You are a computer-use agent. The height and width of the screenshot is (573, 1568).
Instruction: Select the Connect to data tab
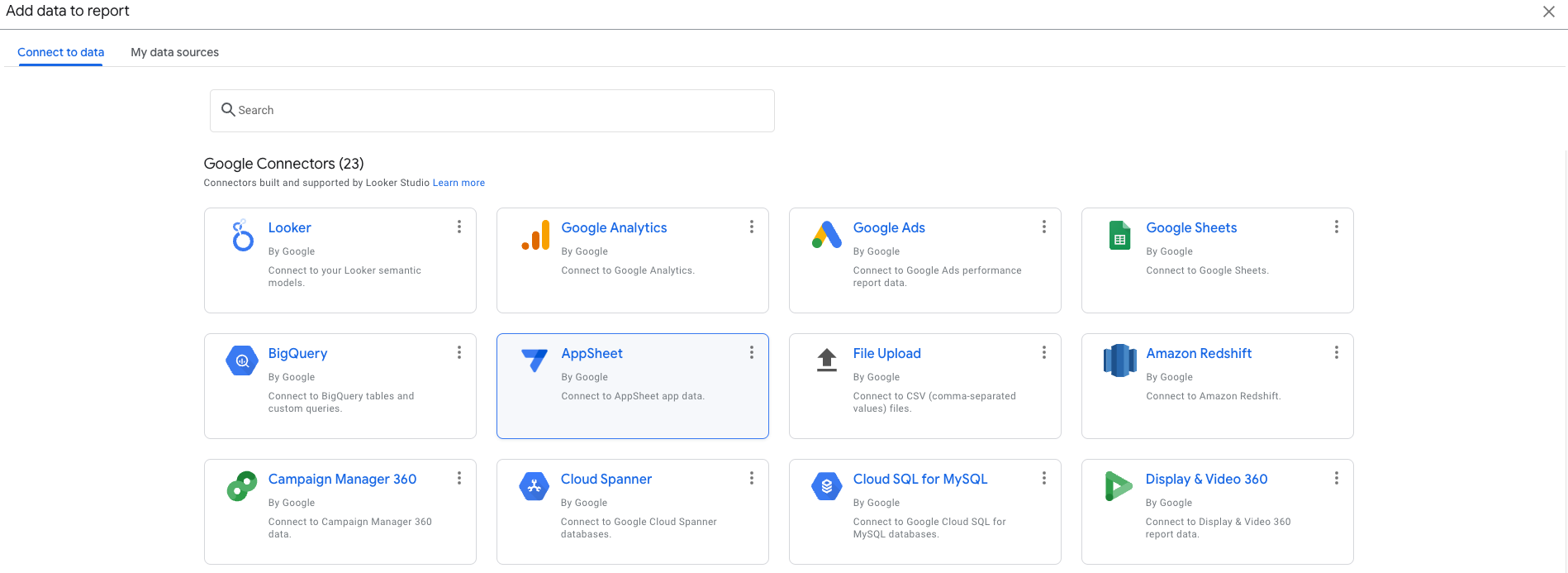click(x=60, y=52)
